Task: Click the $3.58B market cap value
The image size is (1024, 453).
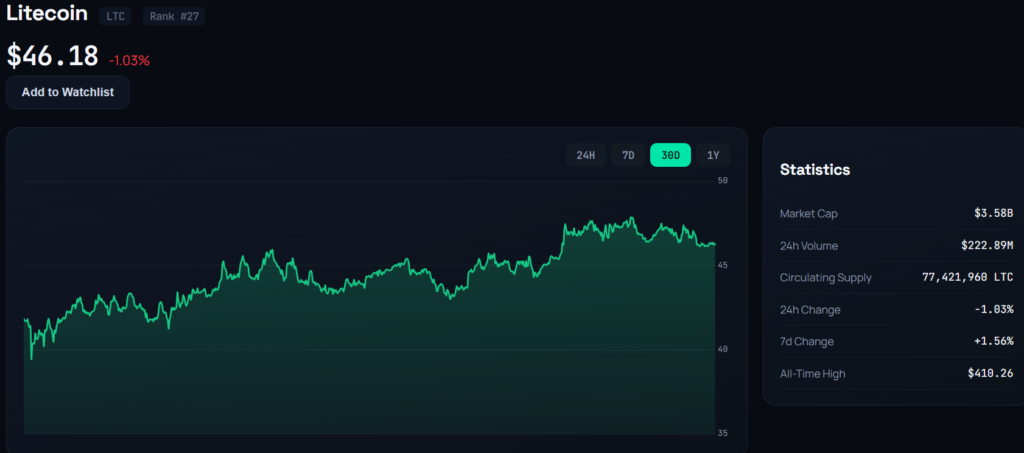Action: click(993, 213)
